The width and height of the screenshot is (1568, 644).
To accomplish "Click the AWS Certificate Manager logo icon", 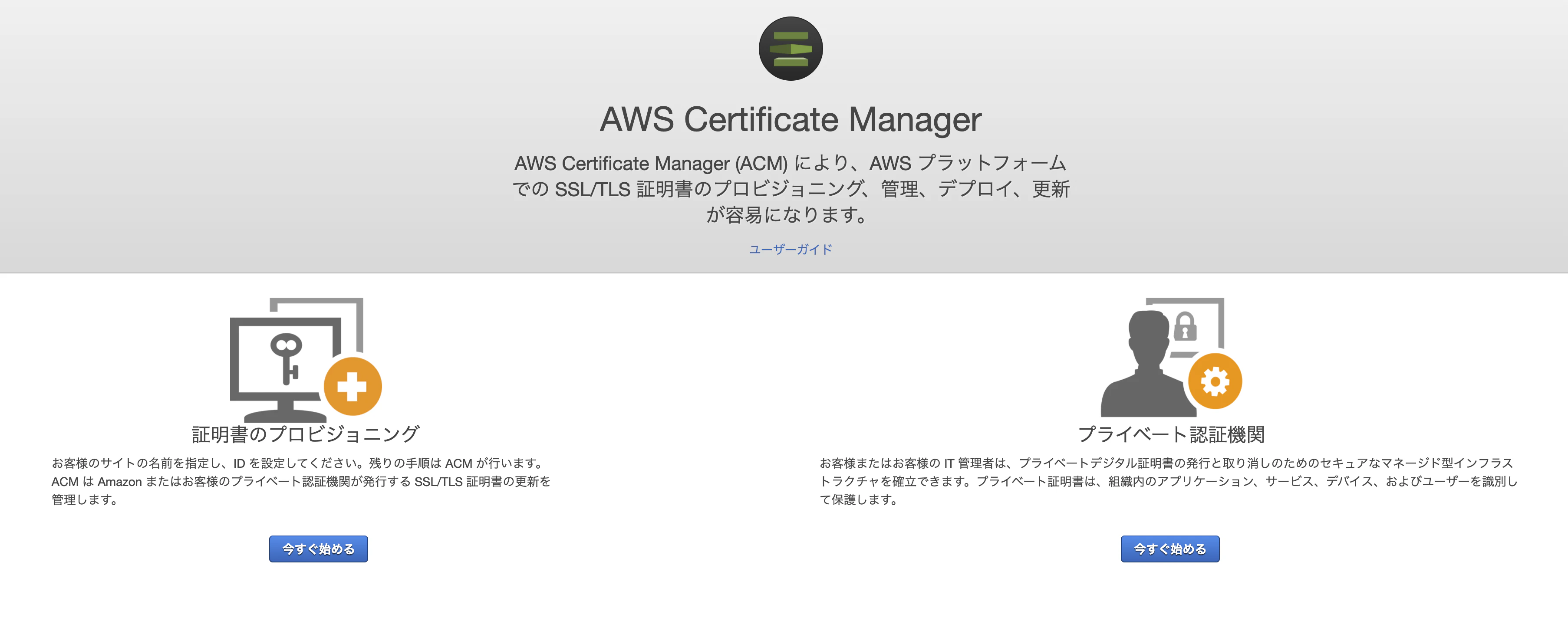I will click(x=790, y=49).
